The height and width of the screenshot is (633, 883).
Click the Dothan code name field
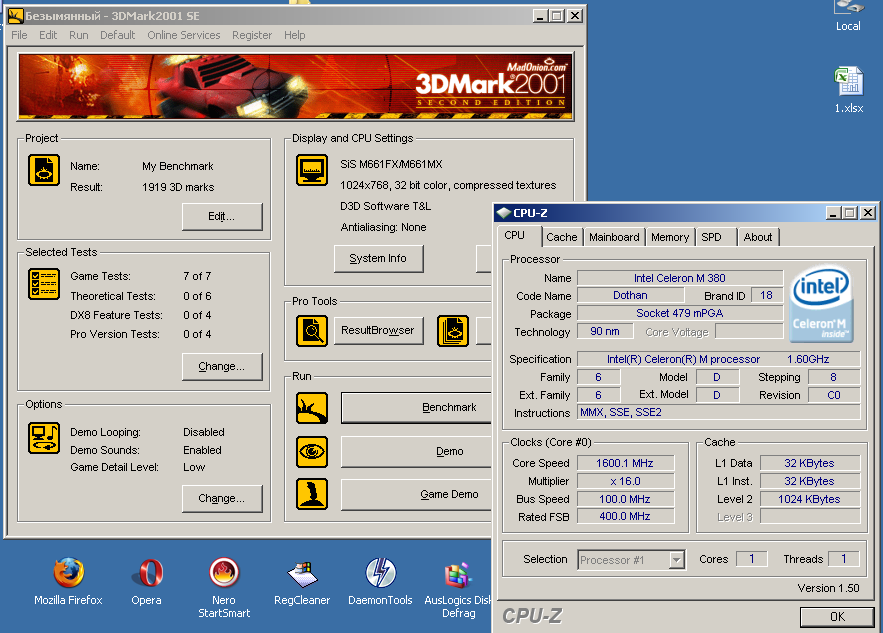pos(631,296)
